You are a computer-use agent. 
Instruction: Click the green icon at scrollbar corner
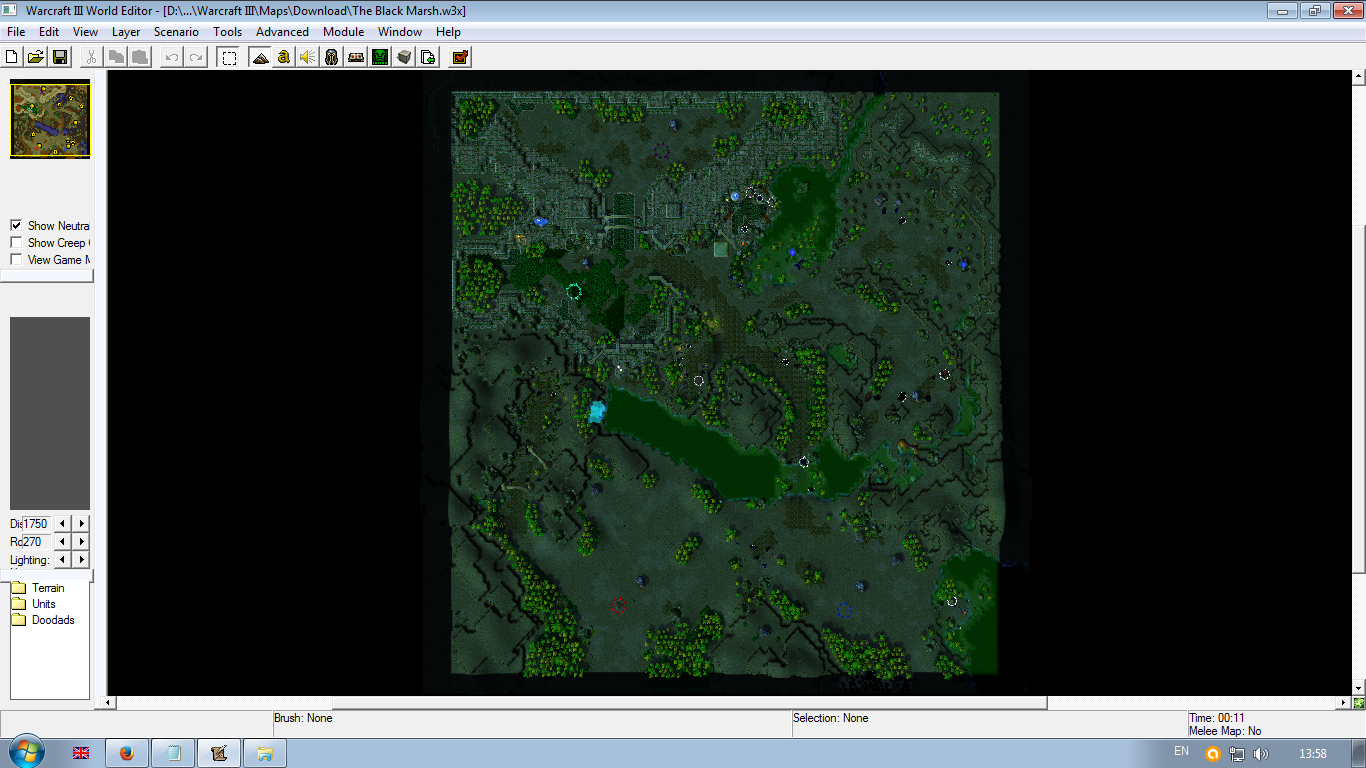(1358, 703)
